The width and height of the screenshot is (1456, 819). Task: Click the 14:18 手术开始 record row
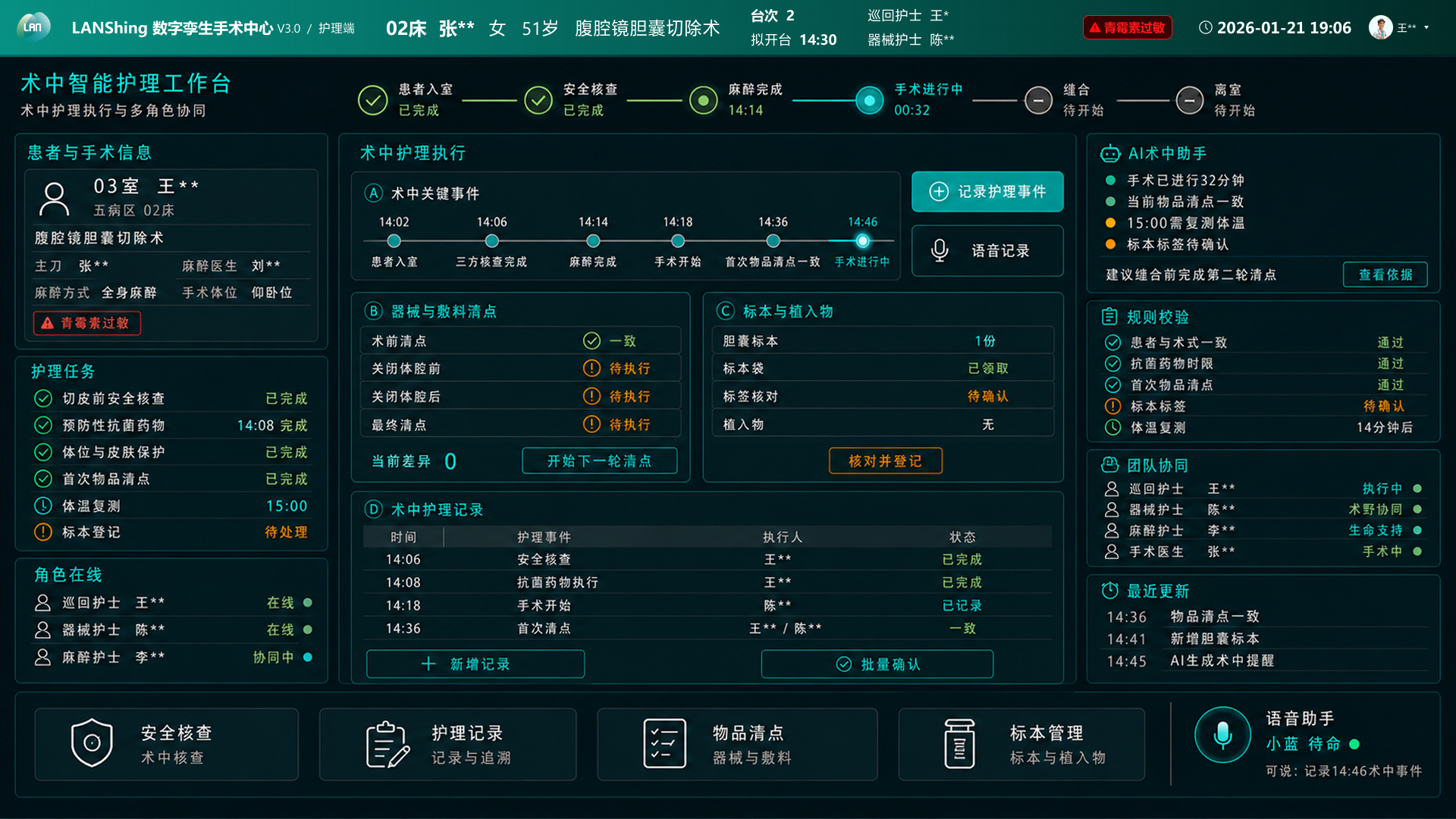[707, 606]
